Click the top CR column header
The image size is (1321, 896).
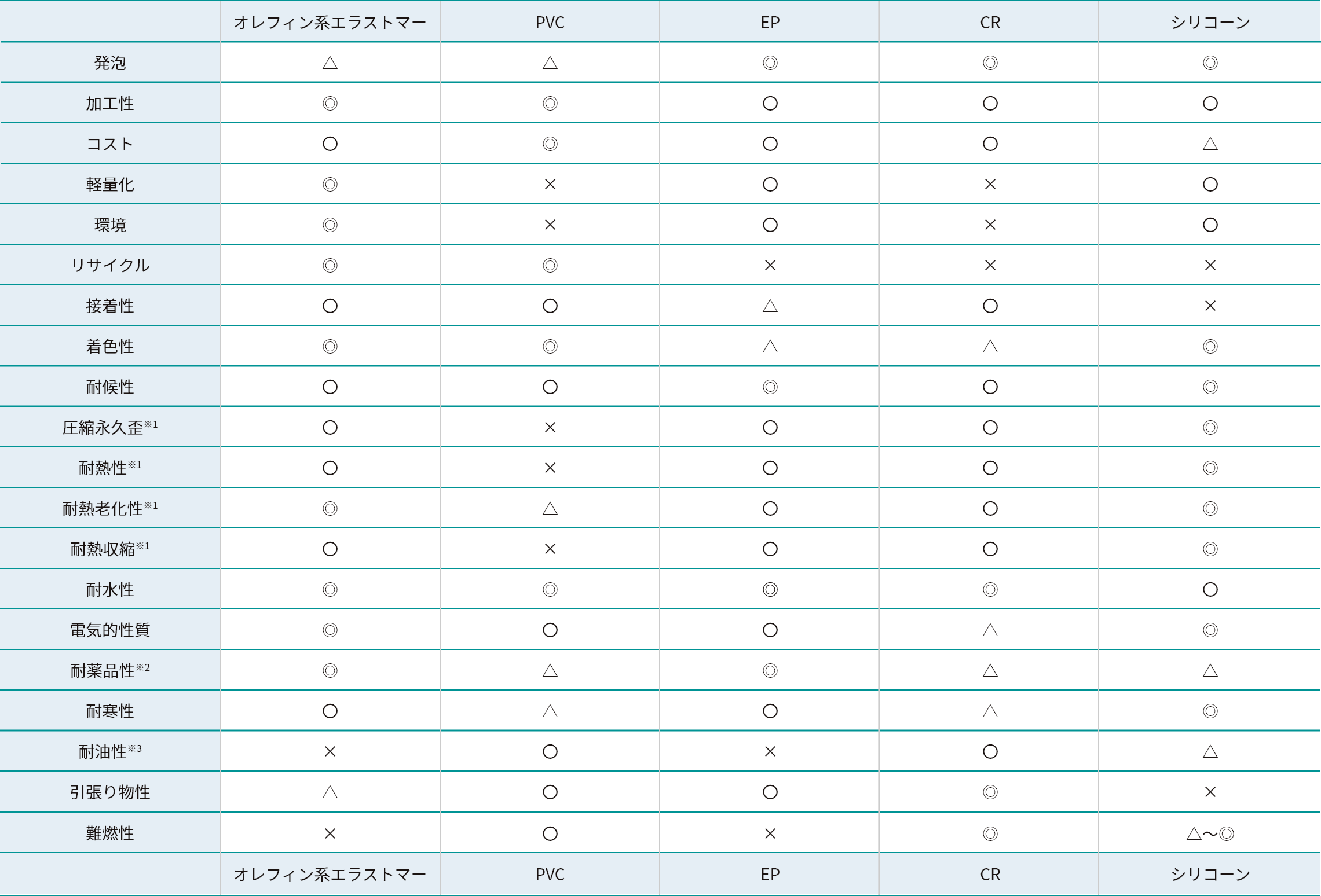point(990,23)
